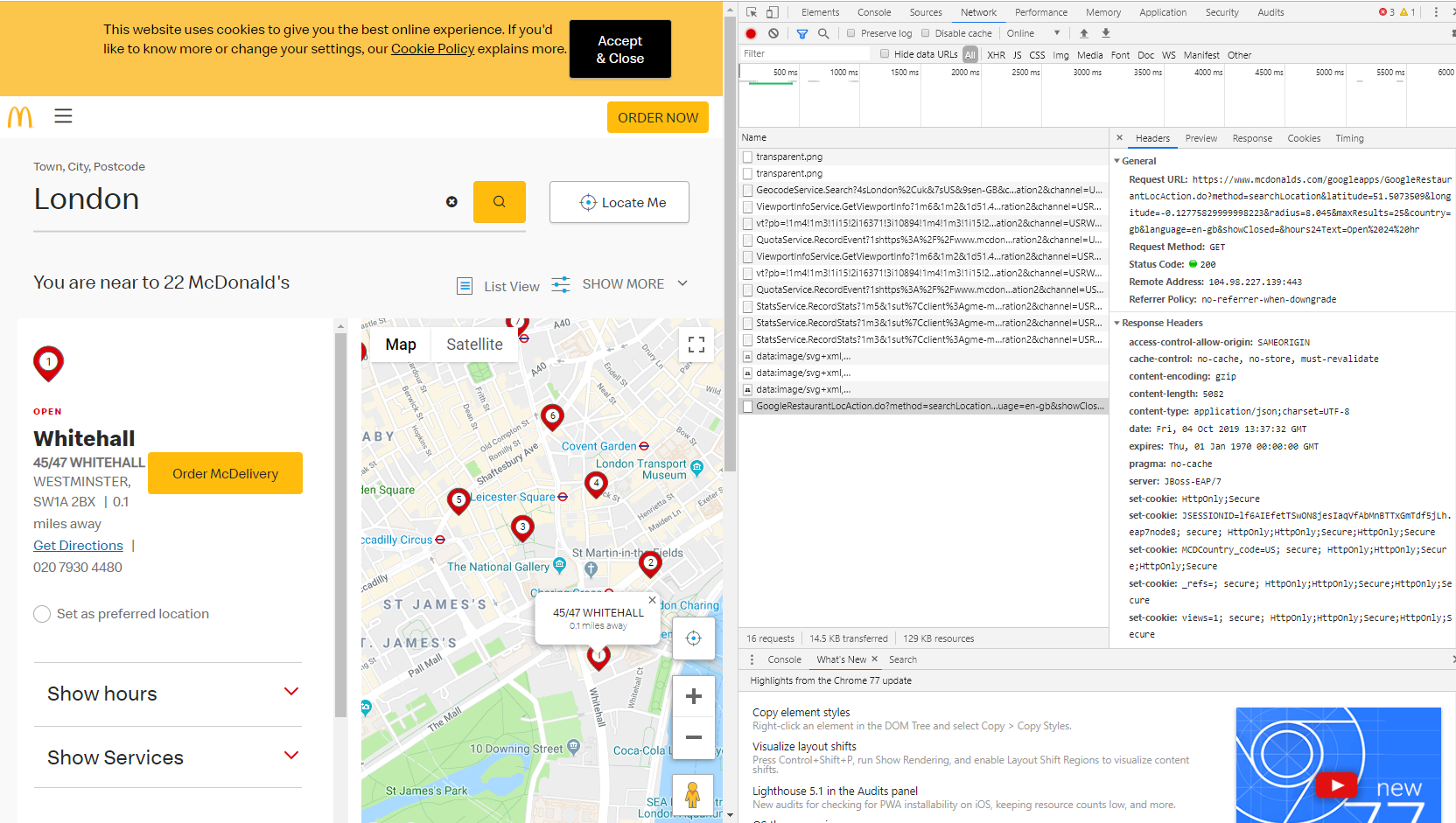Select Set as preferred location radio
Viewport: 1456px width, 823px height.
pyautogui.click(x=42, y=614)
